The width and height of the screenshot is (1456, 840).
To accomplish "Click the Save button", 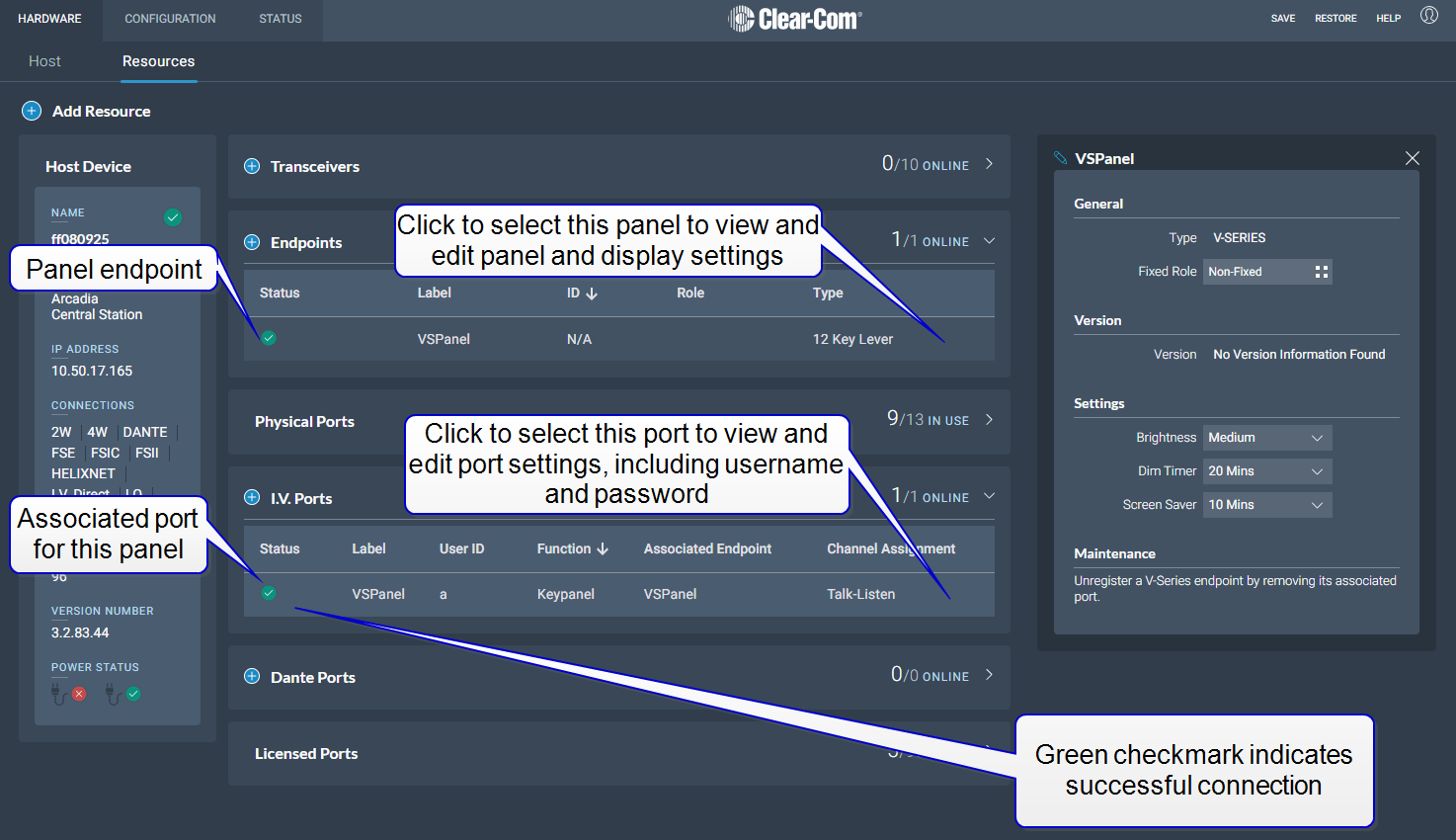I will [1282, 19].
